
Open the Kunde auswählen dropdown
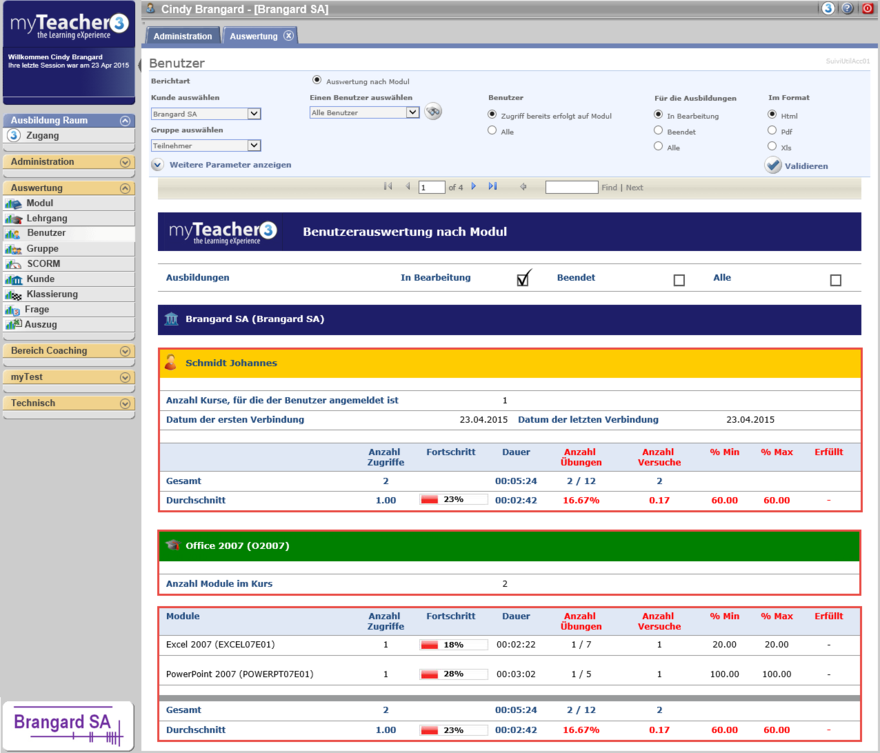tap(254, 114)
